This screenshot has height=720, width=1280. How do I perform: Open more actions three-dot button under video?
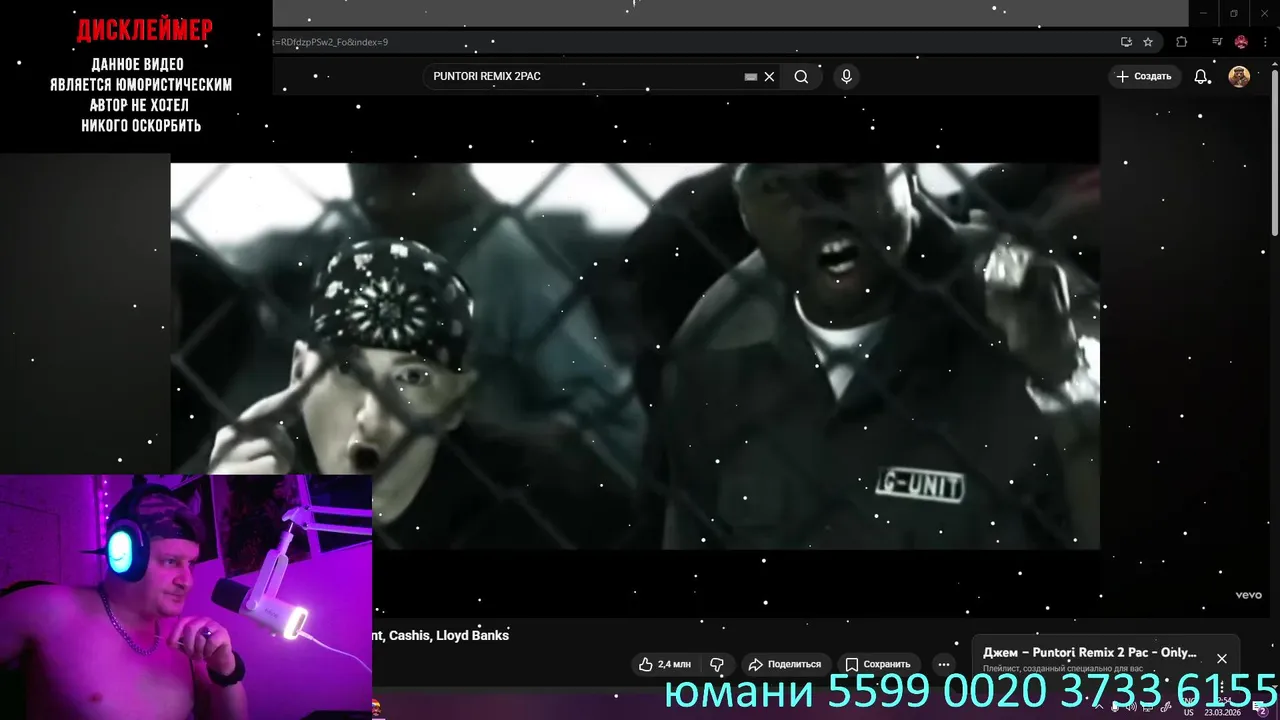click(943, 664)
